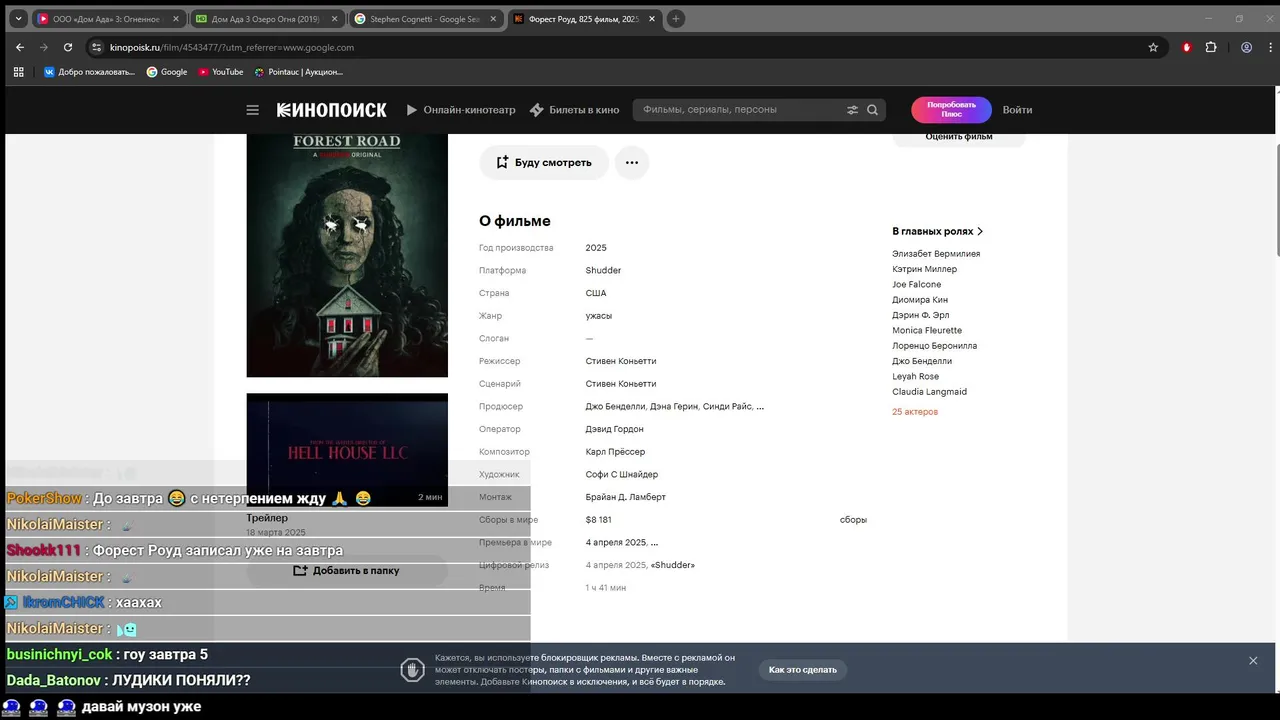Click the year 2025 value
Image resolution: width=1280 pixels, height=720 pixels.
596,248
